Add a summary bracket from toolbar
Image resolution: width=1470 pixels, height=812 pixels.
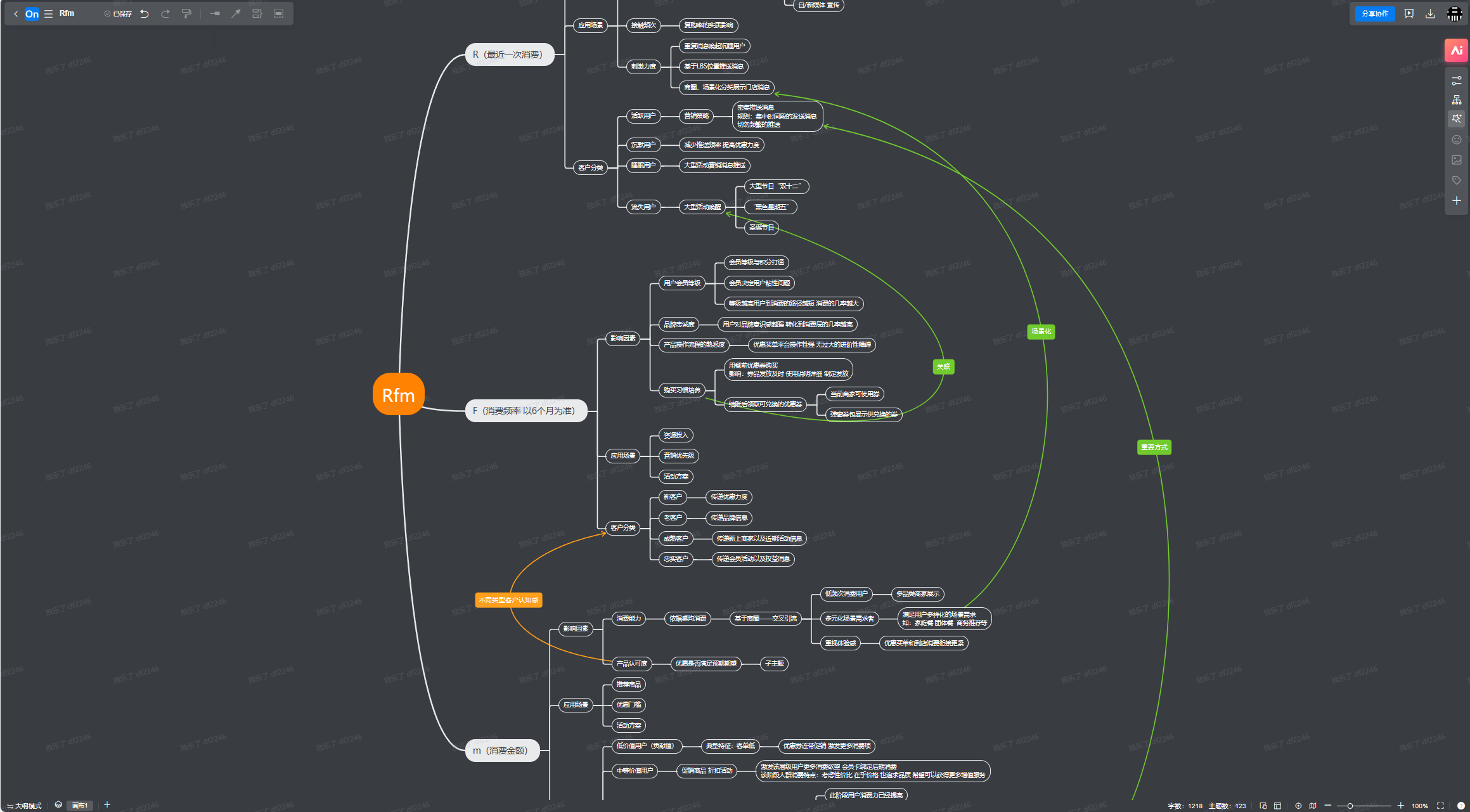pyautogui.click(x=257, y=13)
